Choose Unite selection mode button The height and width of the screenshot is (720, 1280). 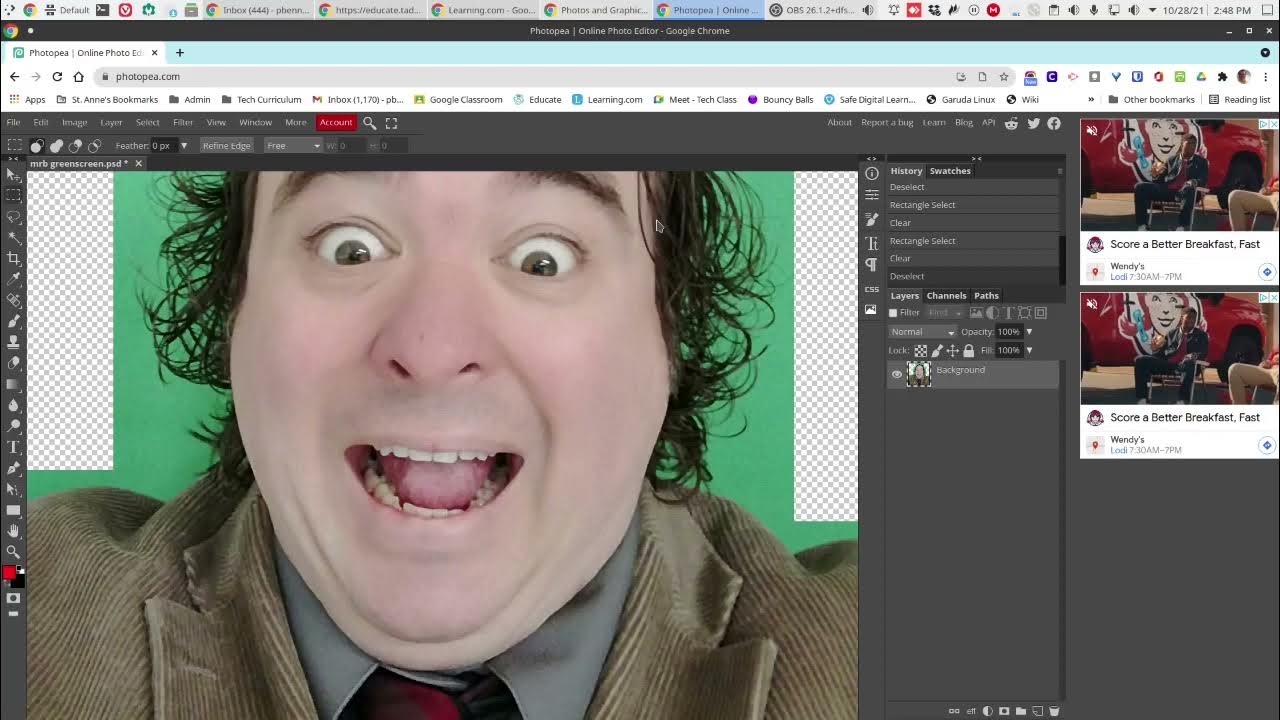pos(56,146)
